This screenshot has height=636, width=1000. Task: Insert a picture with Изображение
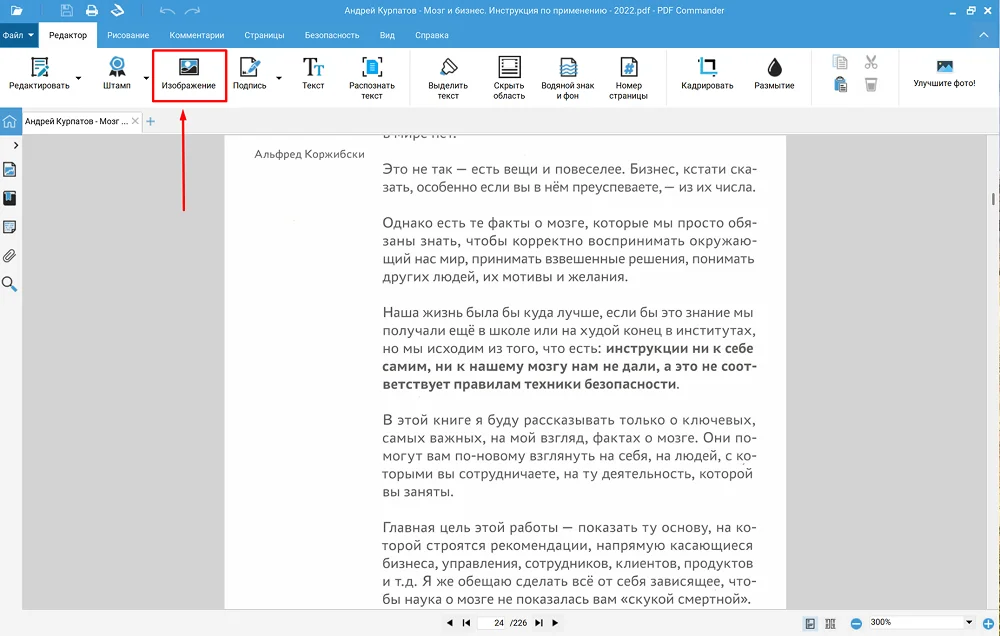coord(189,74)
